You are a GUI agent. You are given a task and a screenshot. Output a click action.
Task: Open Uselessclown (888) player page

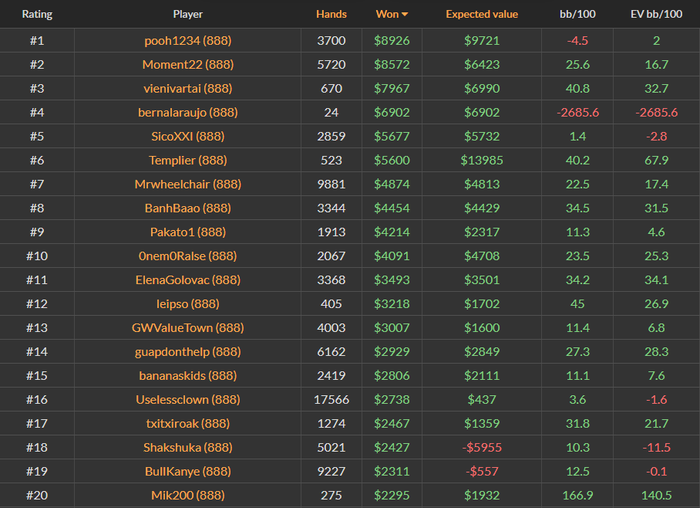[x=188, y=400]
